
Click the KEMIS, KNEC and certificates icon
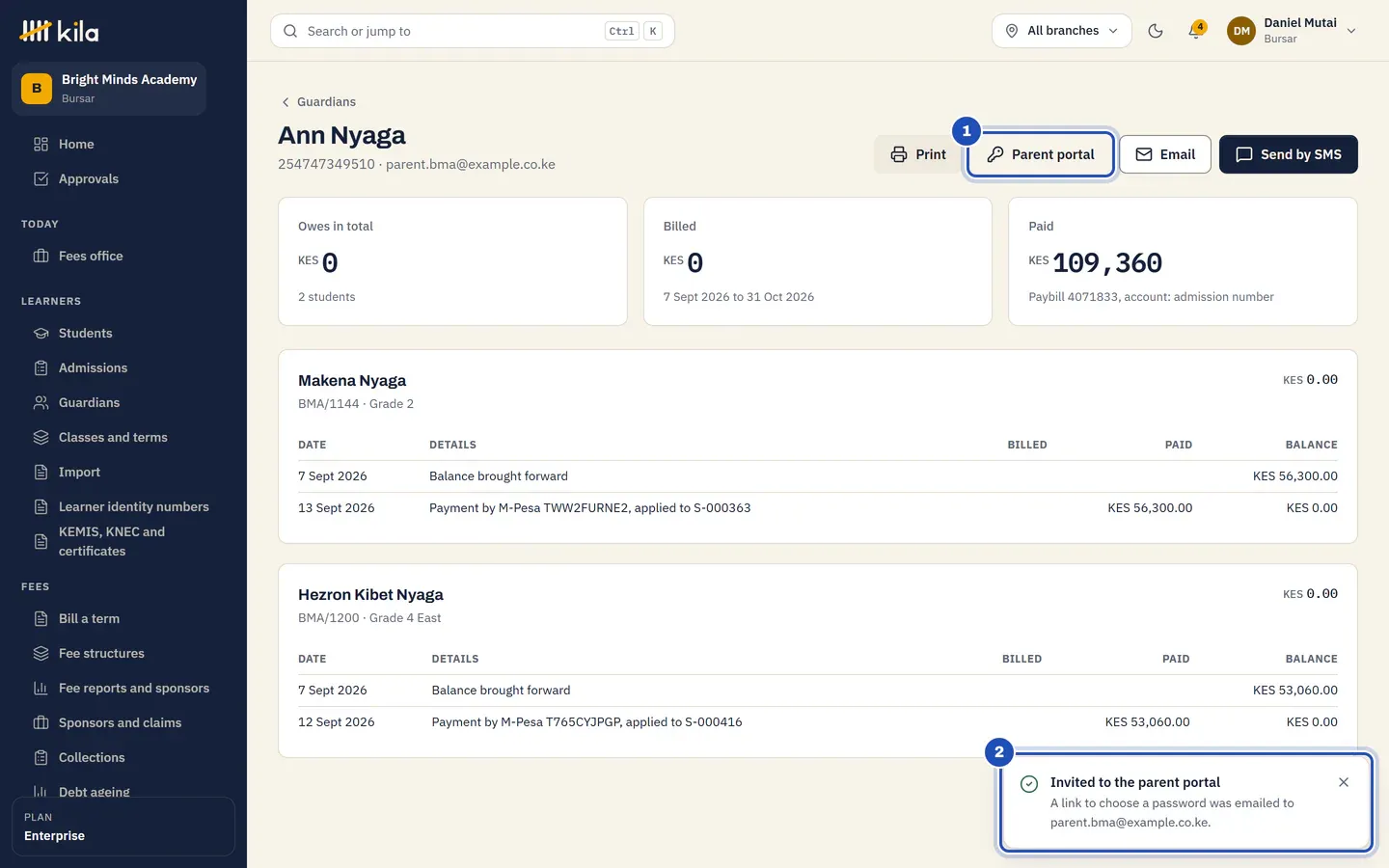click(x=41, y=541)
